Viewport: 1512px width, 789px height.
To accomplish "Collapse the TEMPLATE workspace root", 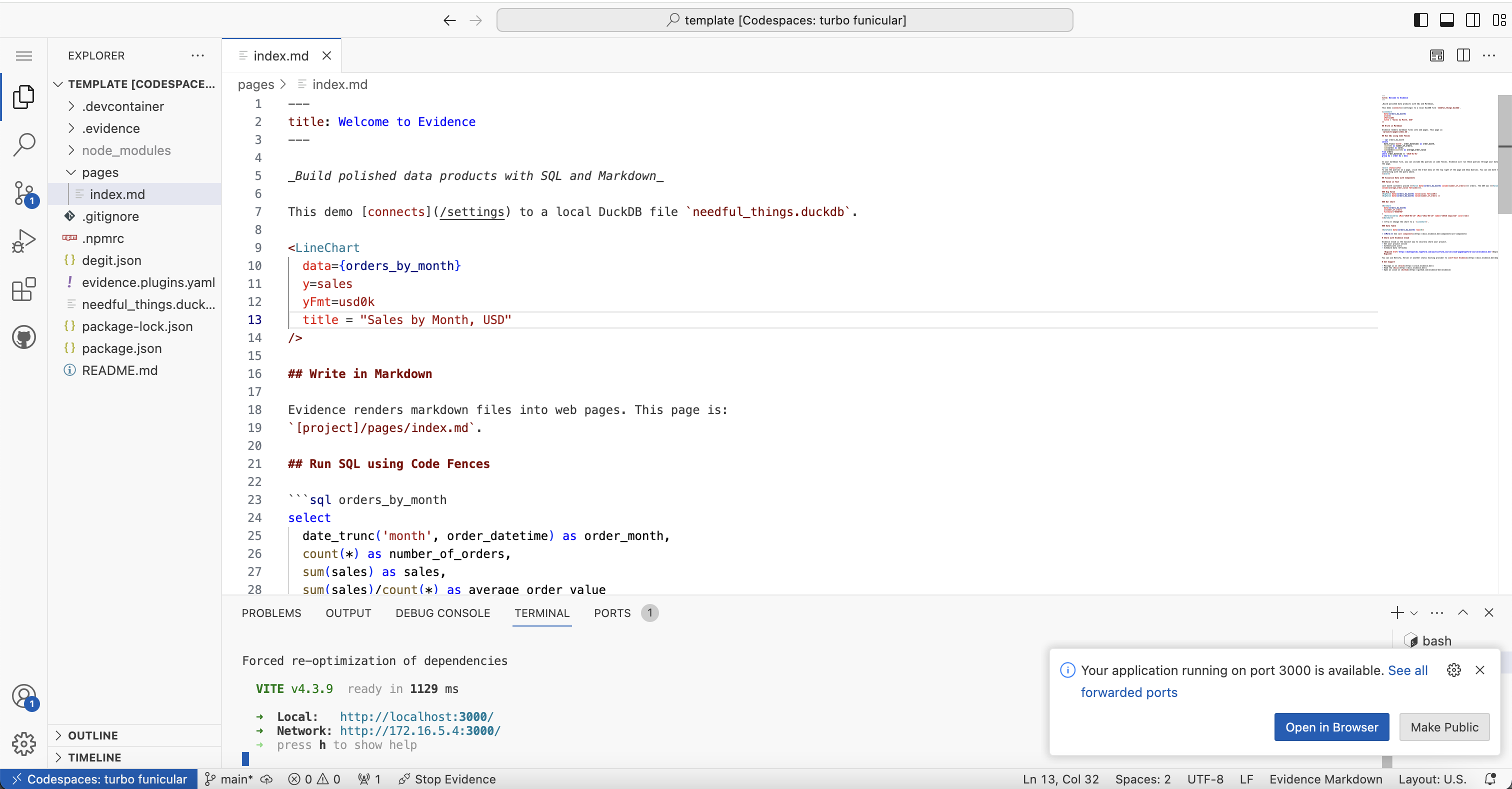I will click(x=134, y=84).
